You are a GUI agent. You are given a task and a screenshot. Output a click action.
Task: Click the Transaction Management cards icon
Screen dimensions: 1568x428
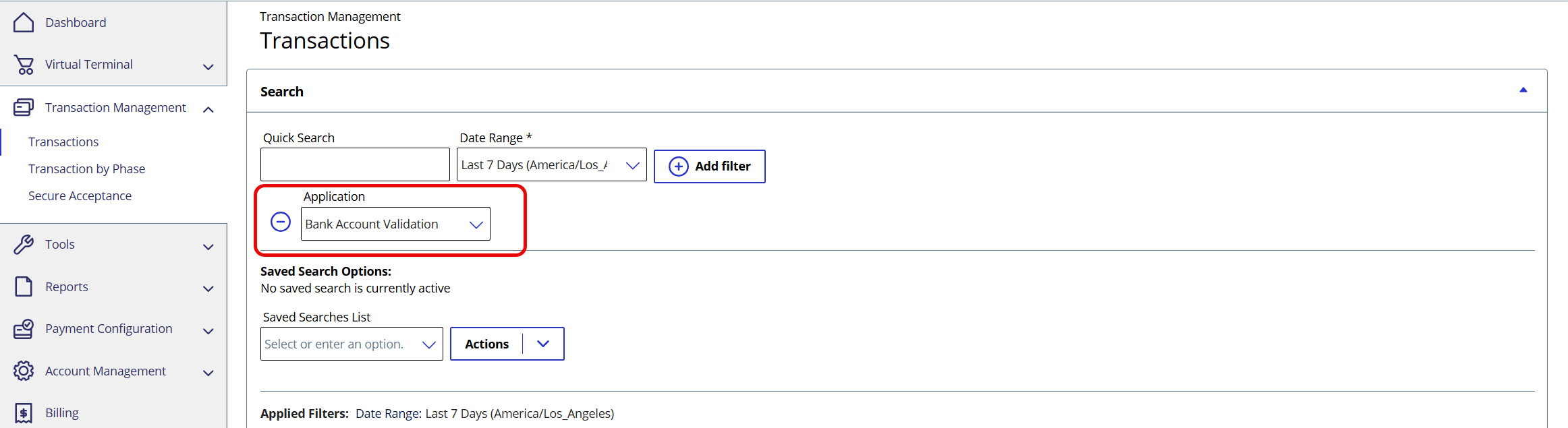click(24, 107)
